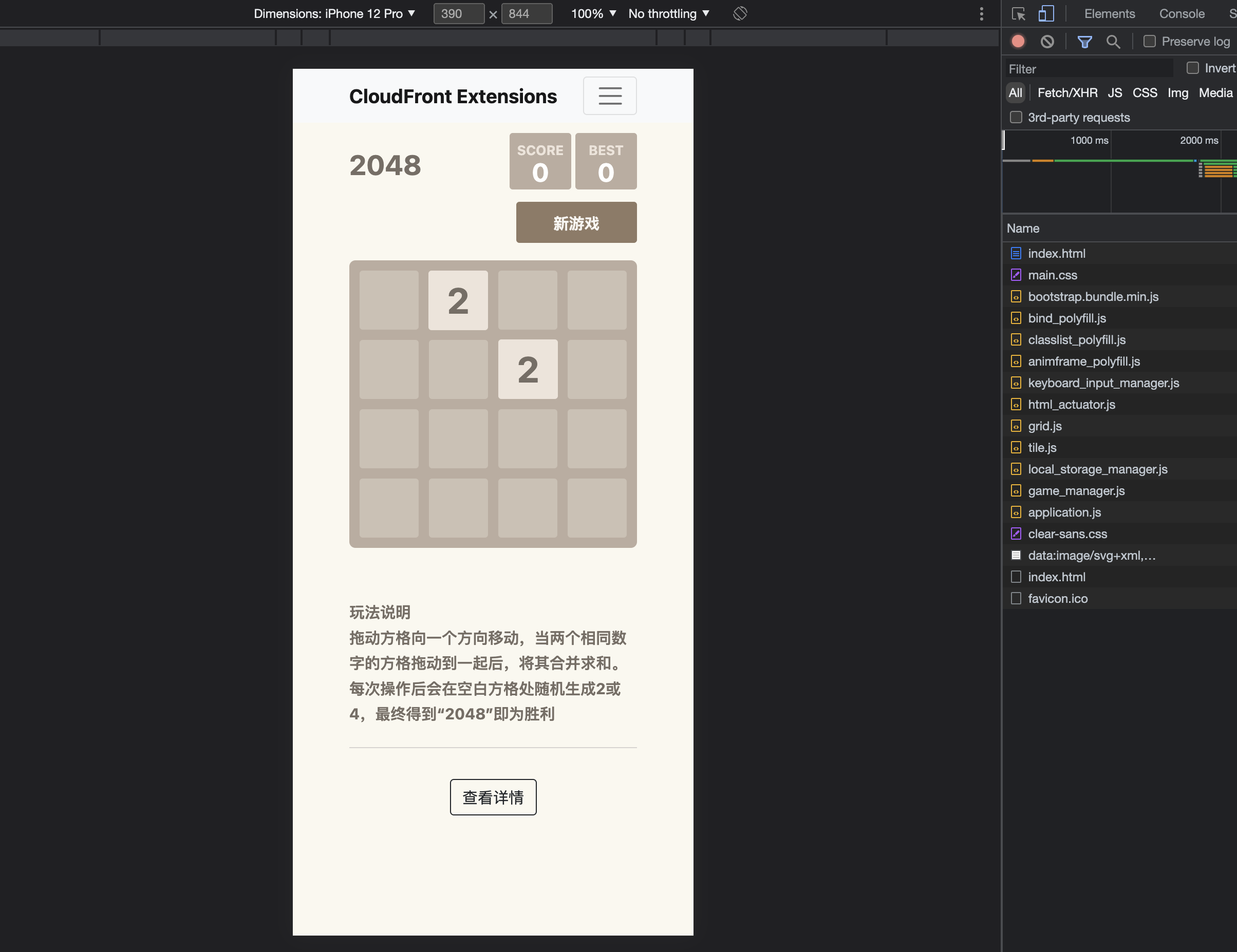Switch to the Elements tab
The image size is (1237, 952).
(x=1110, y=13)
